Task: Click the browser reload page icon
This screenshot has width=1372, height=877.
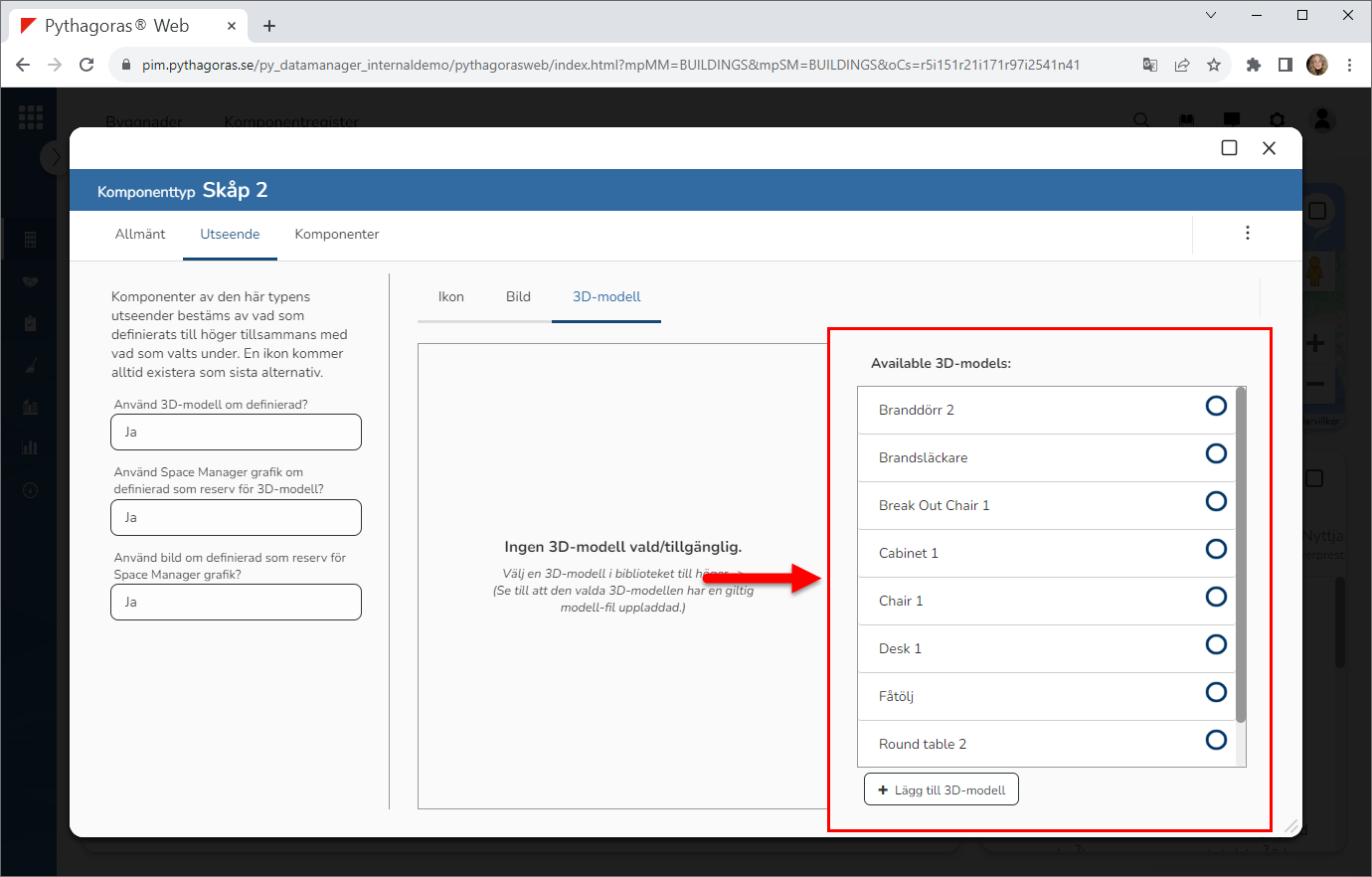Action: tap(86, 65)
